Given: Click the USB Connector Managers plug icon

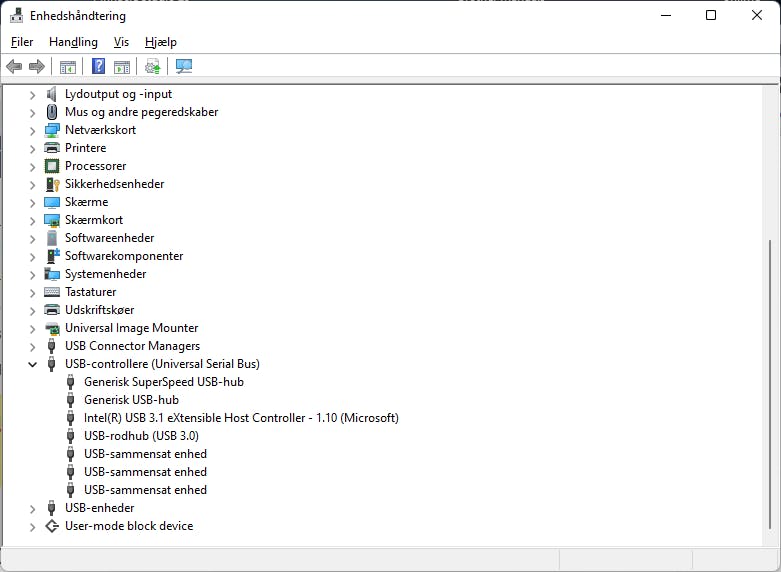Looking at the screenshot, I should [x=51, y=346].
